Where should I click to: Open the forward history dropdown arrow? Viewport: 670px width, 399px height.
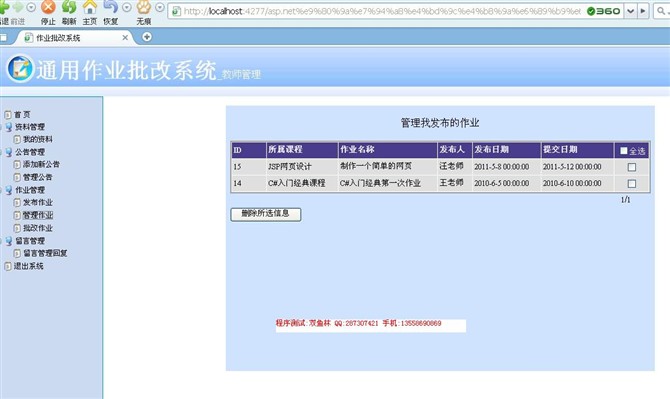click(31, 7)
